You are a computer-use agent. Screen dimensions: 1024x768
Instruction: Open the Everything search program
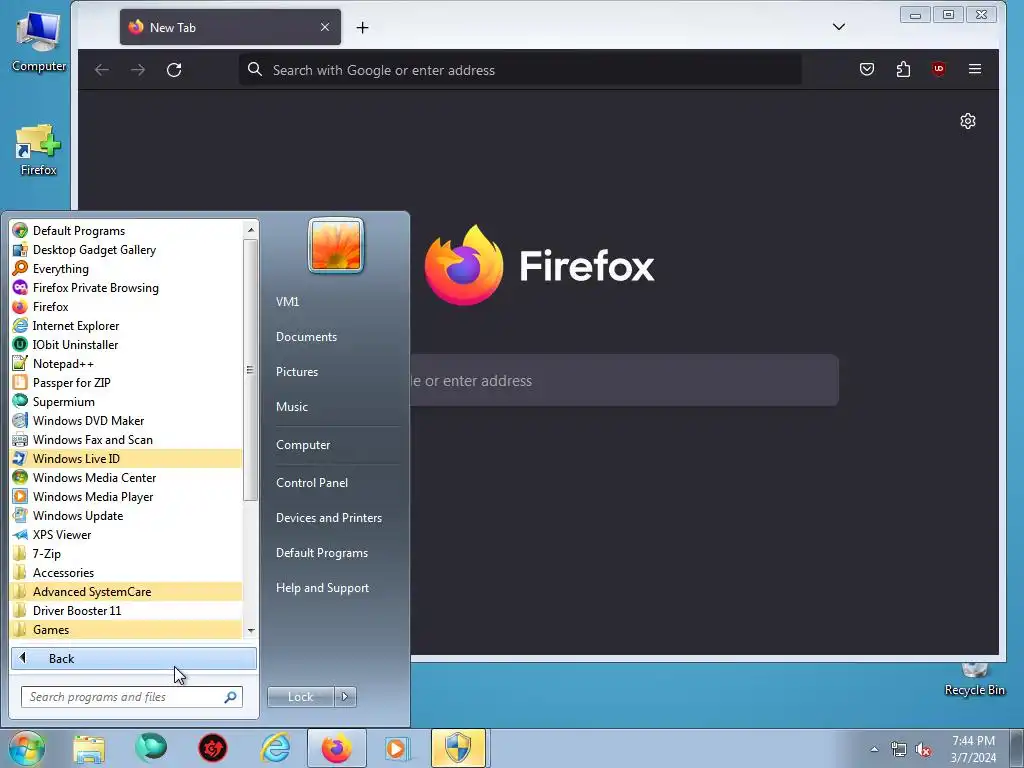(127, 268)
